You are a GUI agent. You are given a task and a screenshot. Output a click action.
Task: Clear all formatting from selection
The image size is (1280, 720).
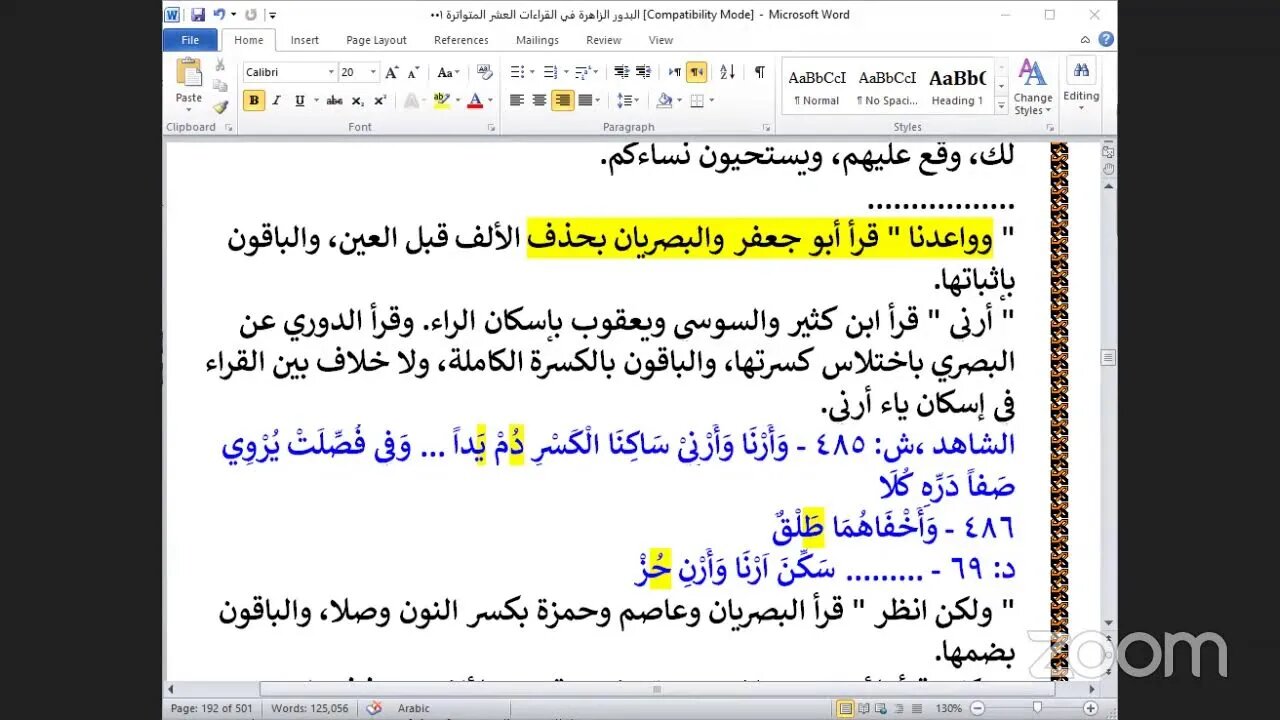click(x=484, y=72)
